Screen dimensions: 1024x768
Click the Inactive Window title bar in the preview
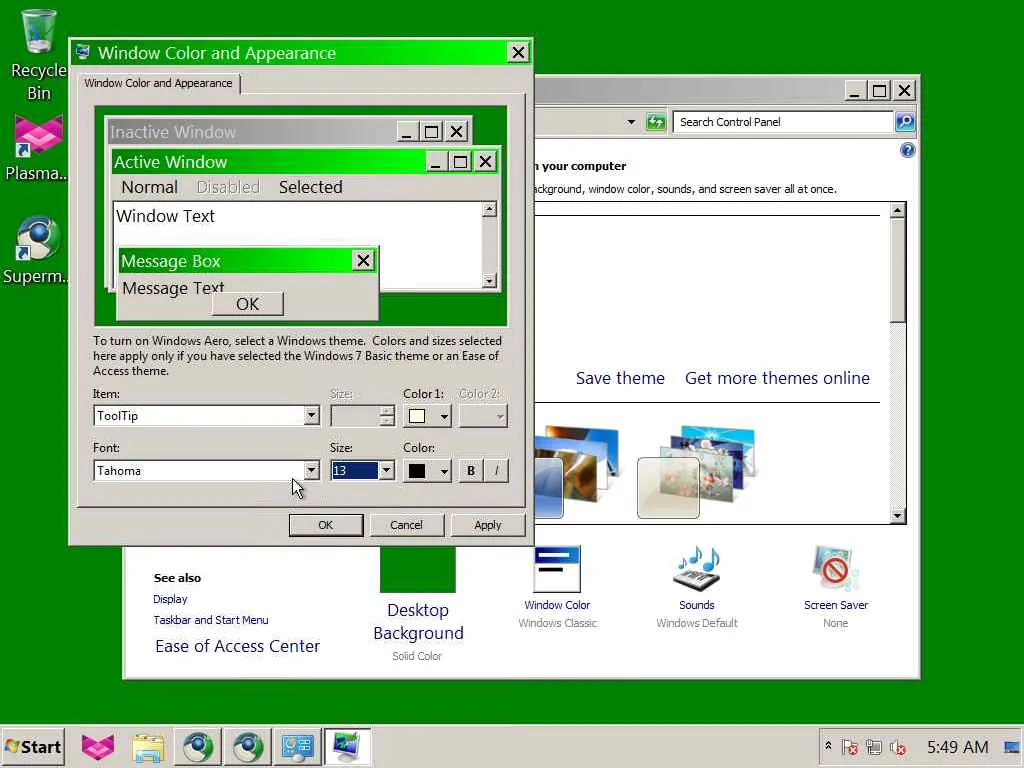coord(251,132)
